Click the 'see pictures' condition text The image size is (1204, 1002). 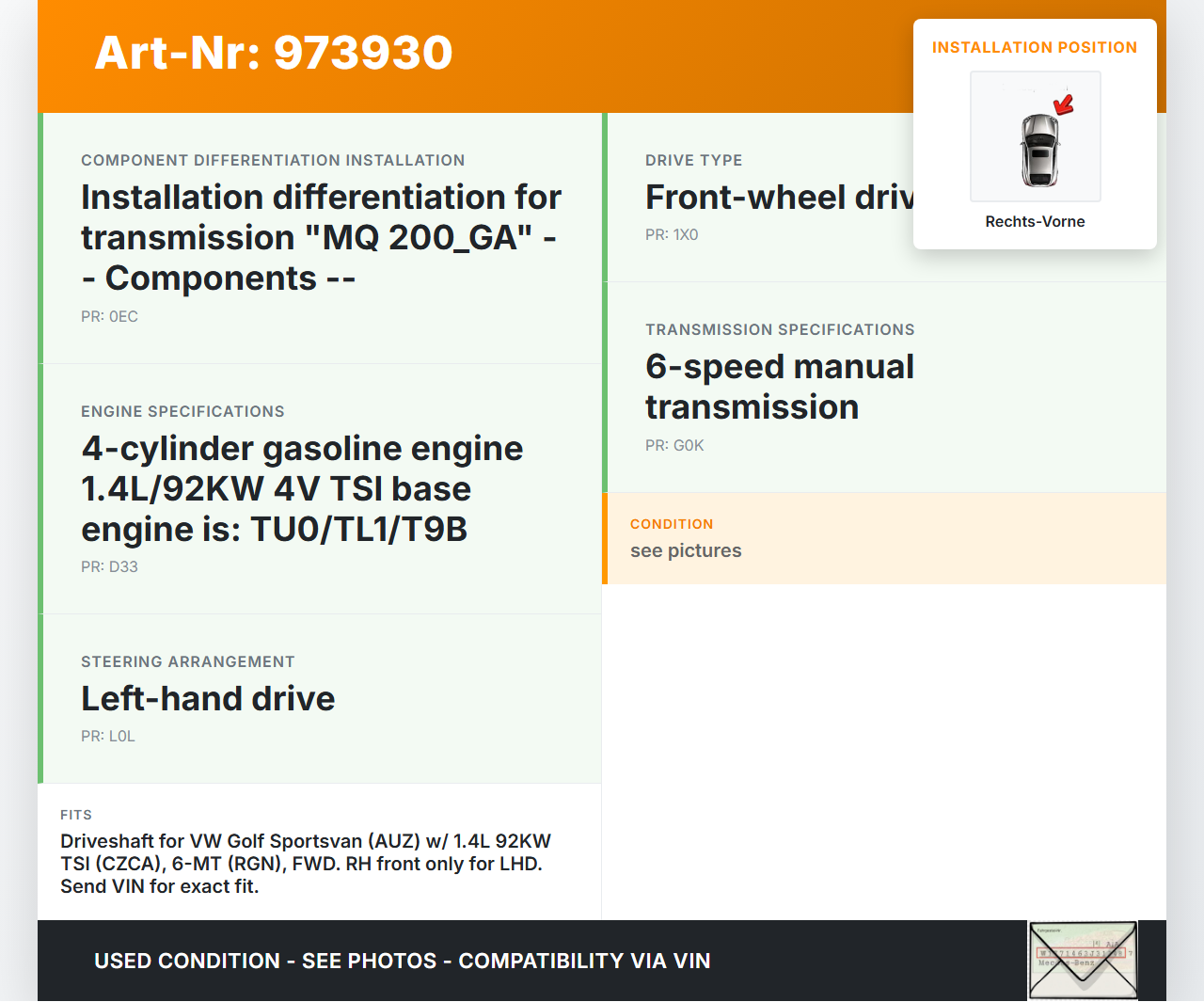(x=686, y=550)
